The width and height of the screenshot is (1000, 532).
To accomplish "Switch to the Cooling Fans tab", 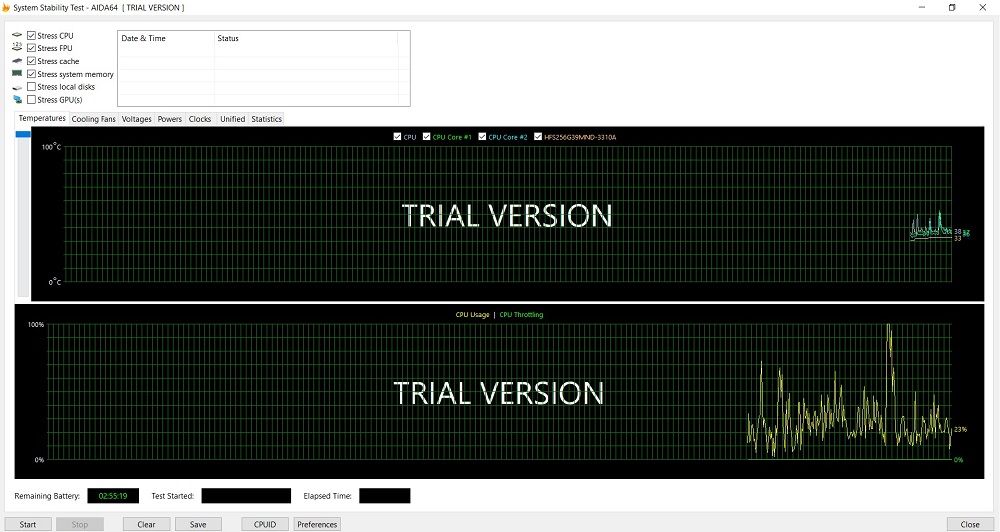I will (94, 119).
